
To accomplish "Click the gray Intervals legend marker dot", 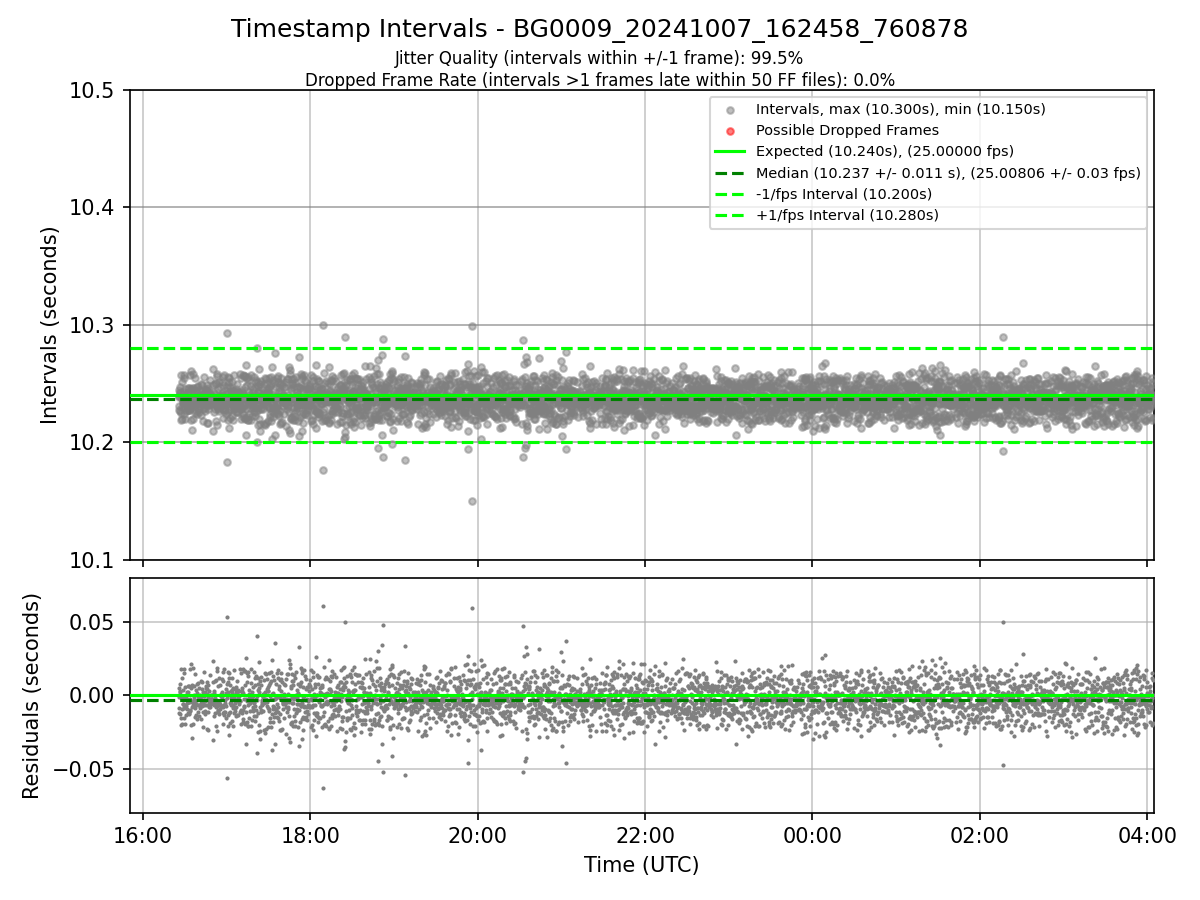I will pos(730,110).
